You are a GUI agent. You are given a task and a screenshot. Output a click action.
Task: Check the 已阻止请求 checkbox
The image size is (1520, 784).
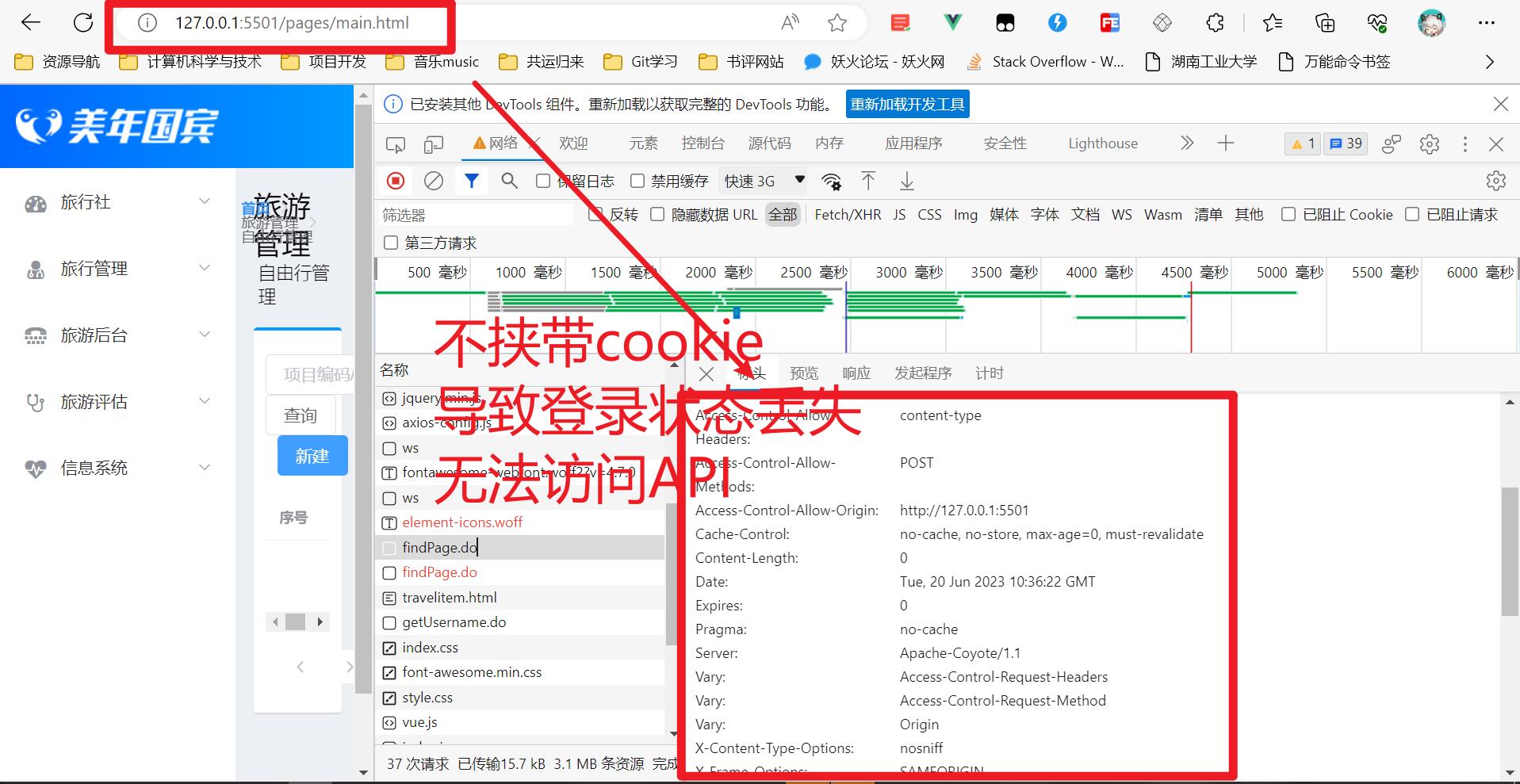[1412, 214]
